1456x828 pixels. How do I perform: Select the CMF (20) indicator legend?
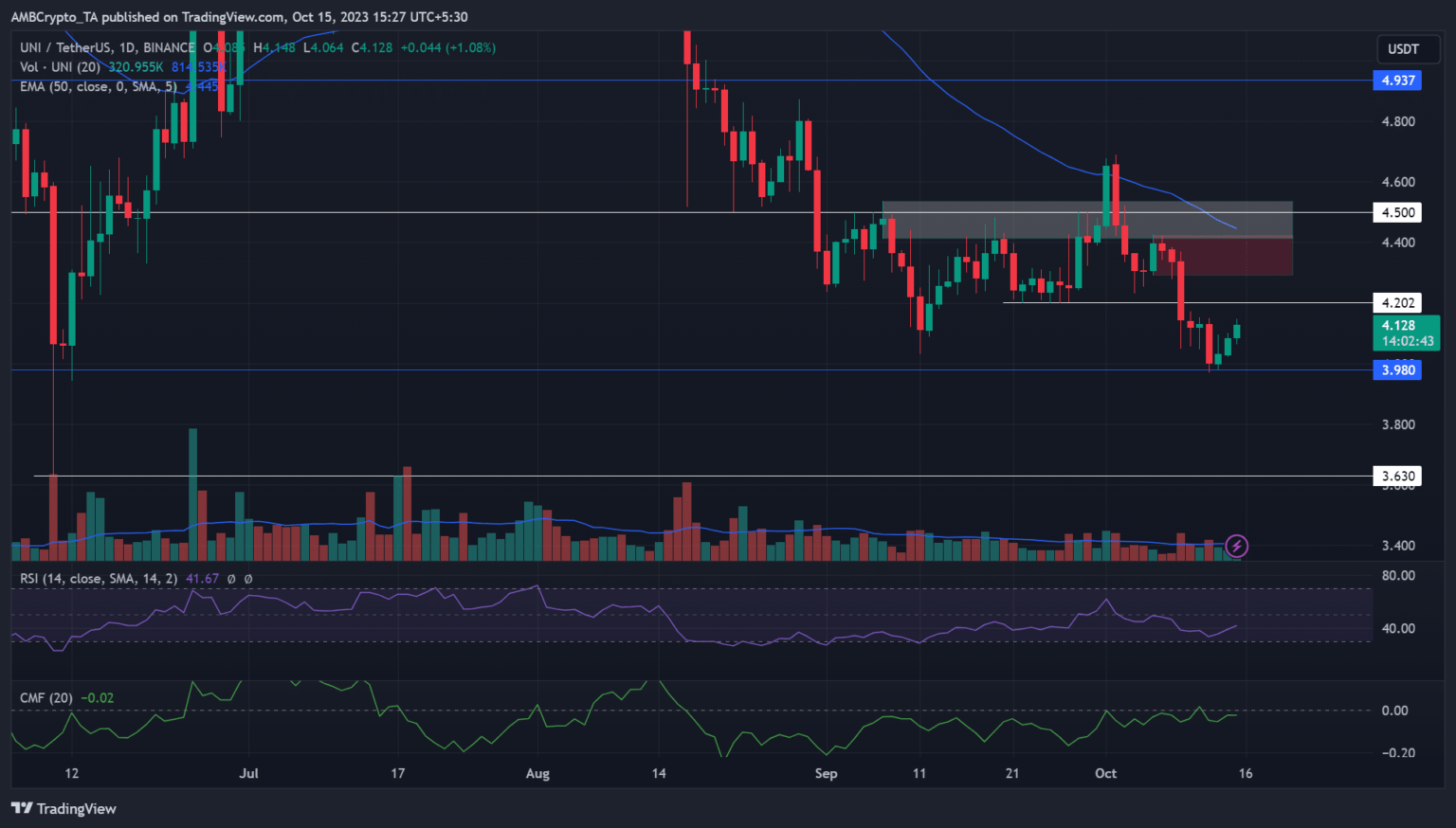coord(46,698)
